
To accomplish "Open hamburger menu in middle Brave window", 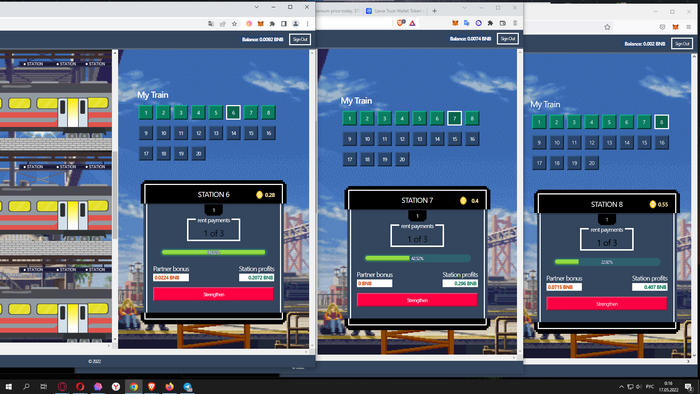I will [515, 23].
